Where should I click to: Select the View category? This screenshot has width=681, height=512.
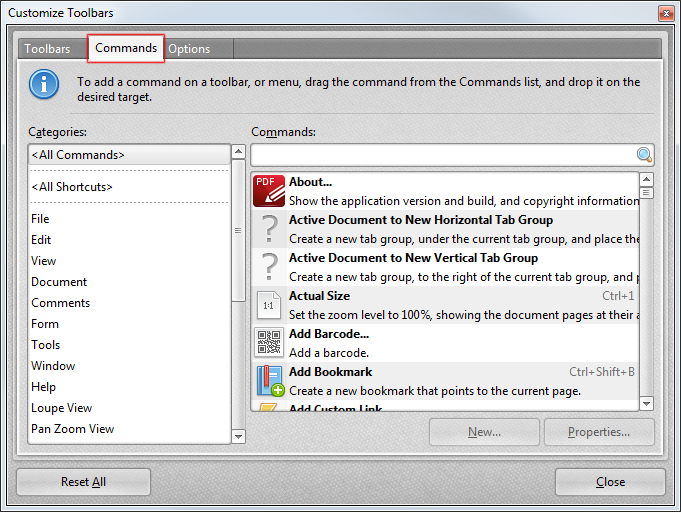coord(129,261)
